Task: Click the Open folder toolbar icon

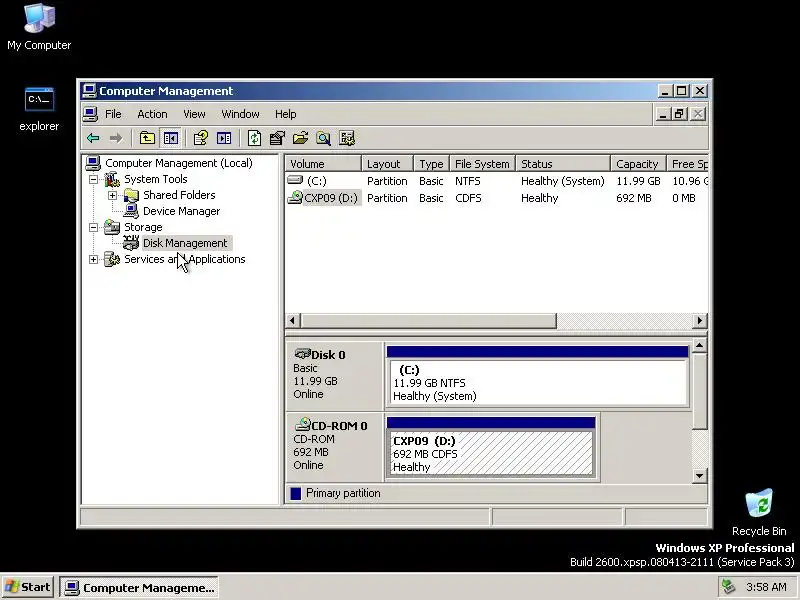Action: [301, 138]
